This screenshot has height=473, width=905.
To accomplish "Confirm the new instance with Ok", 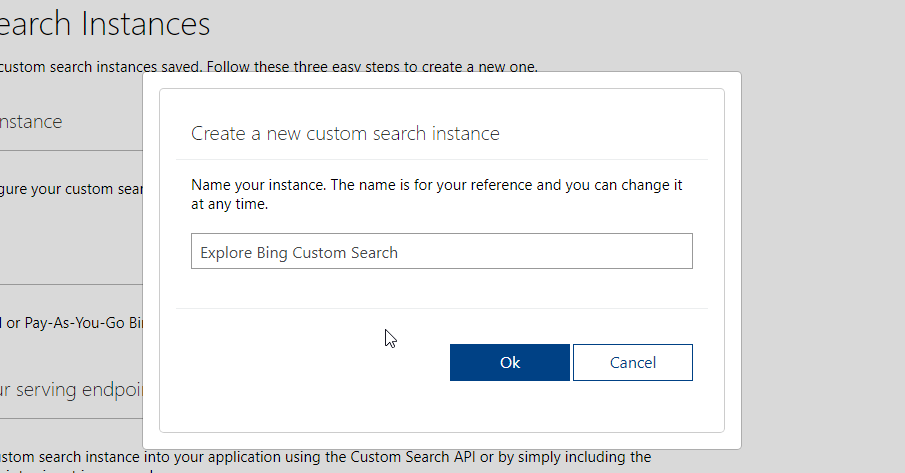I will click(x=509, y=363).
